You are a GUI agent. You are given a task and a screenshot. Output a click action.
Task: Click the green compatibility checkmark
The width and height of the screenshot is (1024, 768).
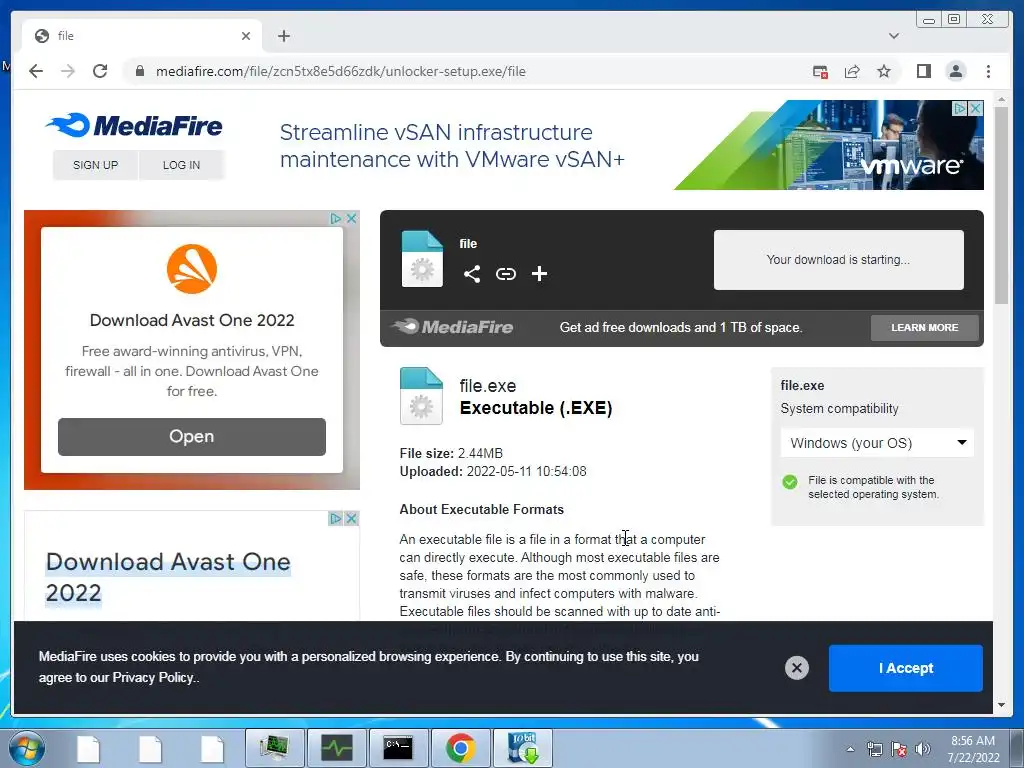(x=790, y=482)
